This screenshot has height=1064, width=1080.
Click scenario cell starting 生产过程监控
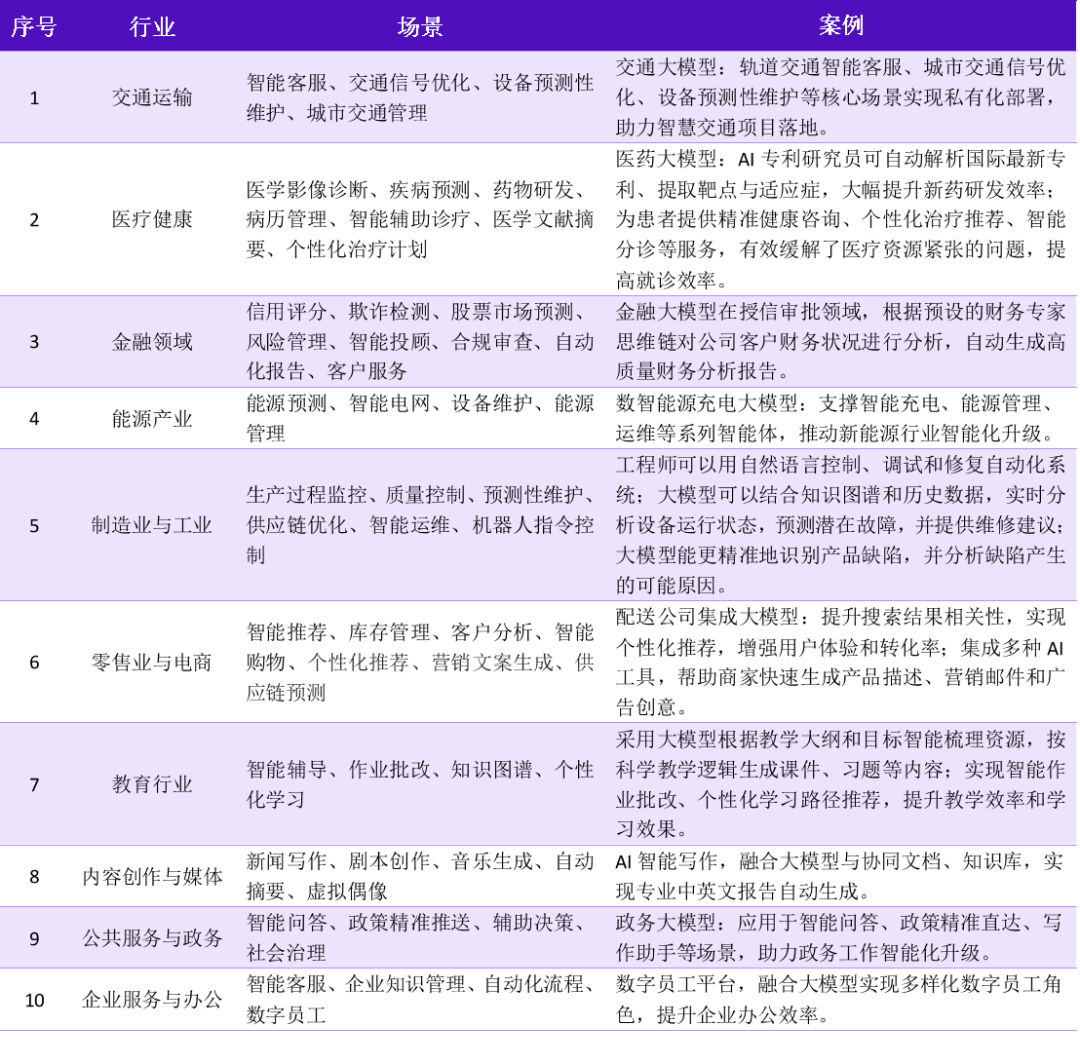420,525
